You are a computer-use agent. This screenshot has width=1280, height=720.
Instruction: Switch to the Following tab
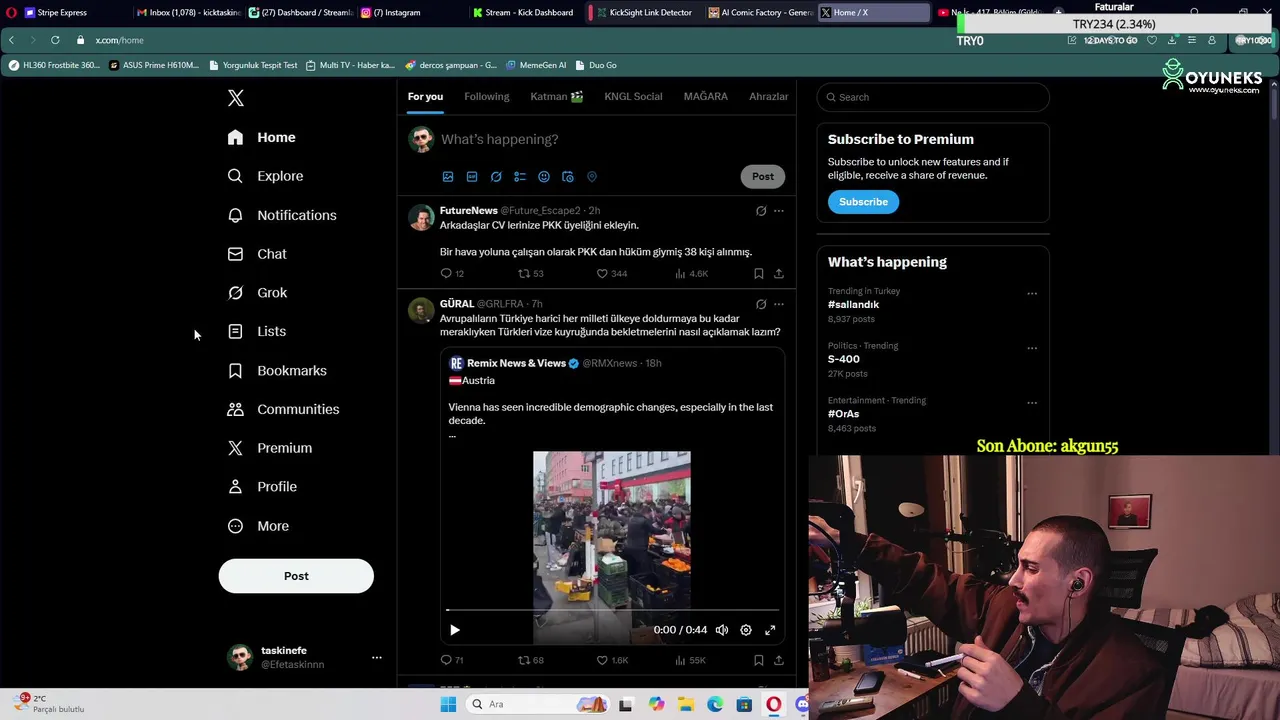coord(487,97)
